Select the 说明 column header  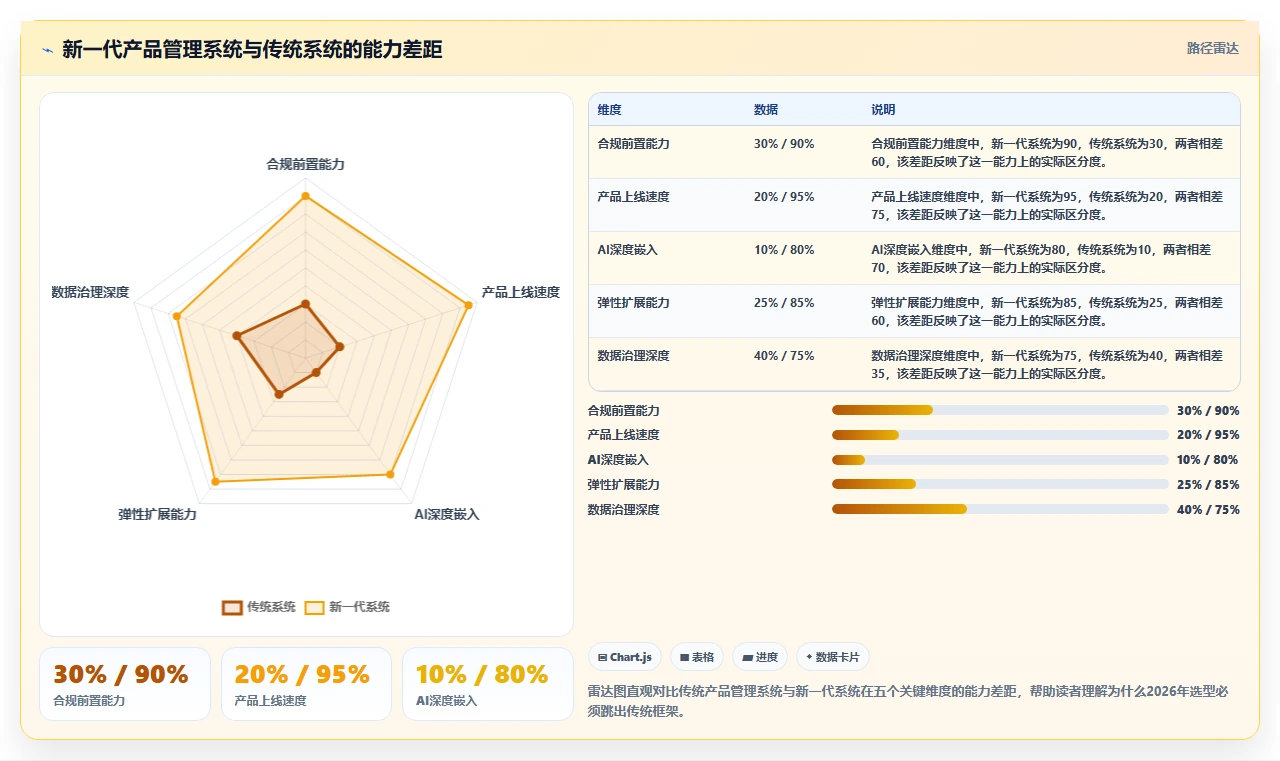tap(883, 110)
